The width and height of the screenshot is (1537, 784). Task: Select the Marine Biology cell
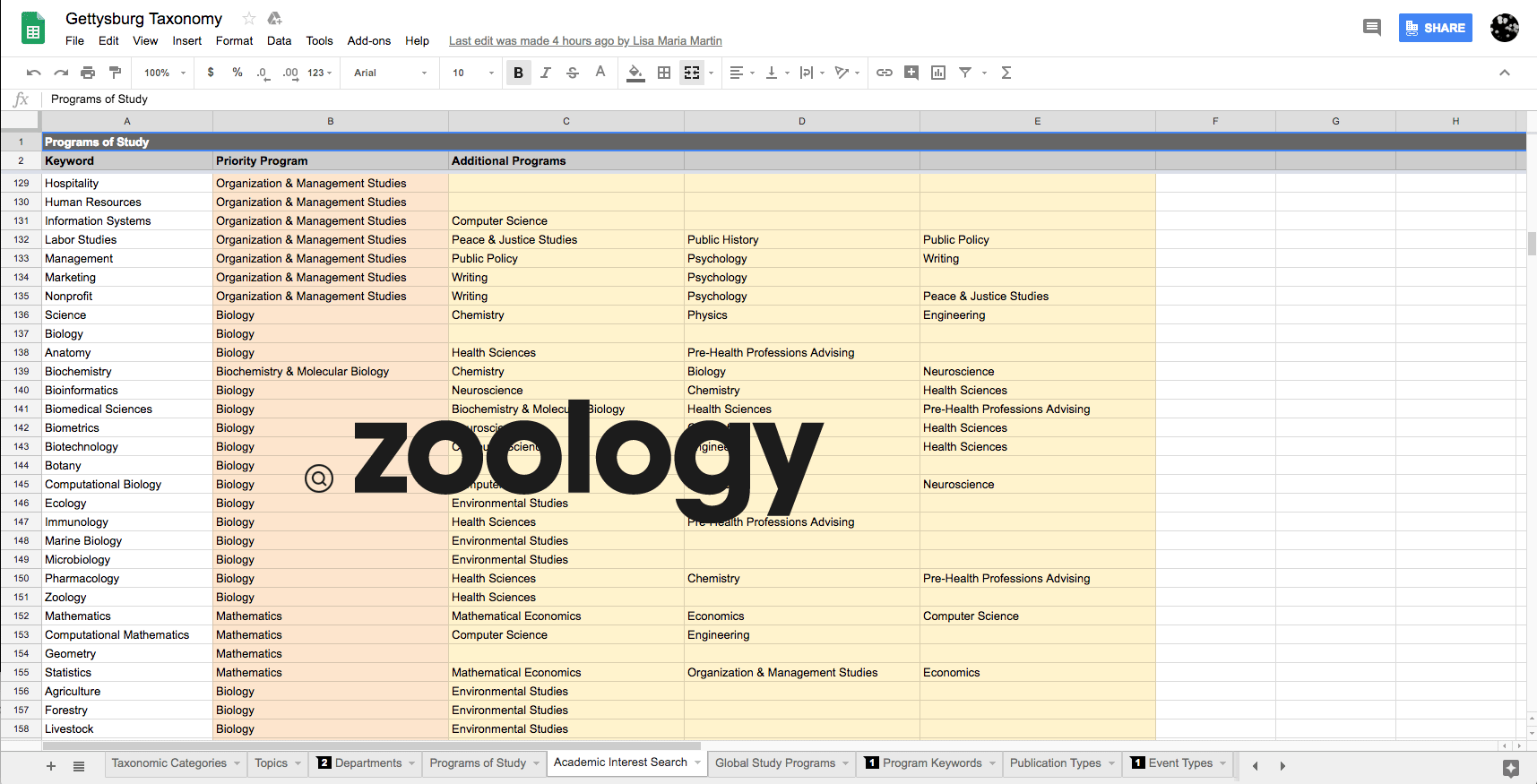click(x=127, y=541)
